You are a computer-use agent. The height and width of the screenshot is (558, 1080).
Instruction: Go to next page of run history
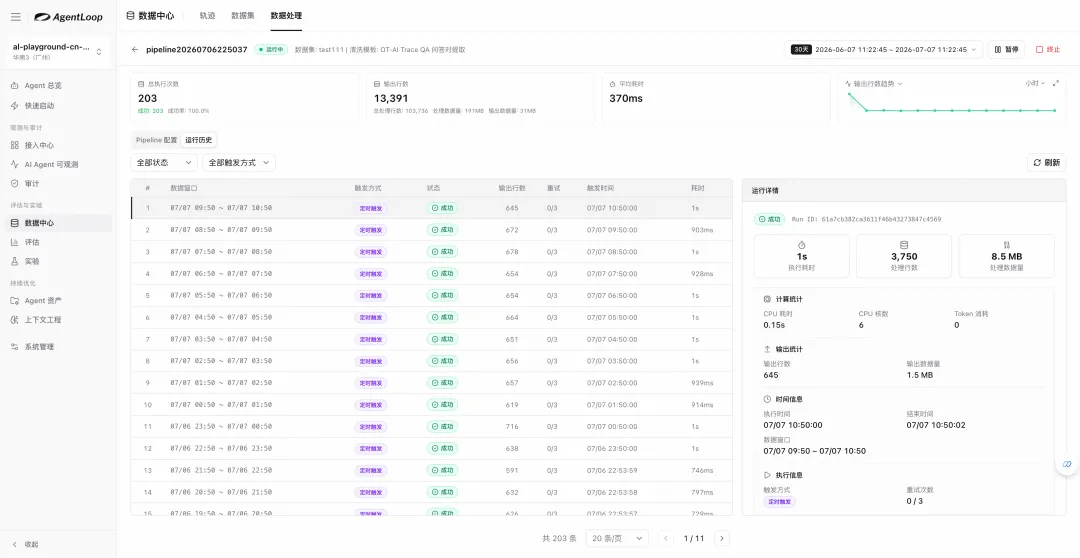pos(721,538)
